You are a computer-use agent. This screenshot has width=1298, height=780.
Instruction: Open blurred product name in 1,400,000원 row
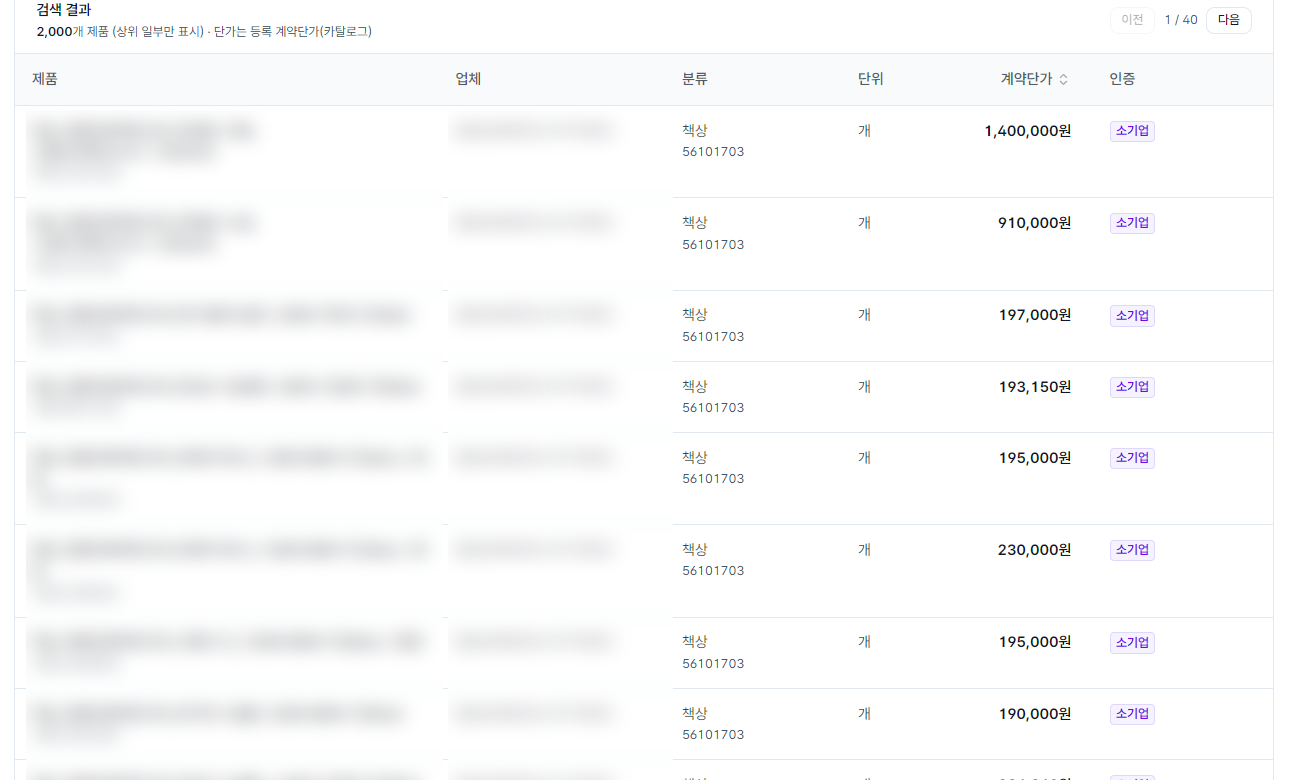coord(145,150)
